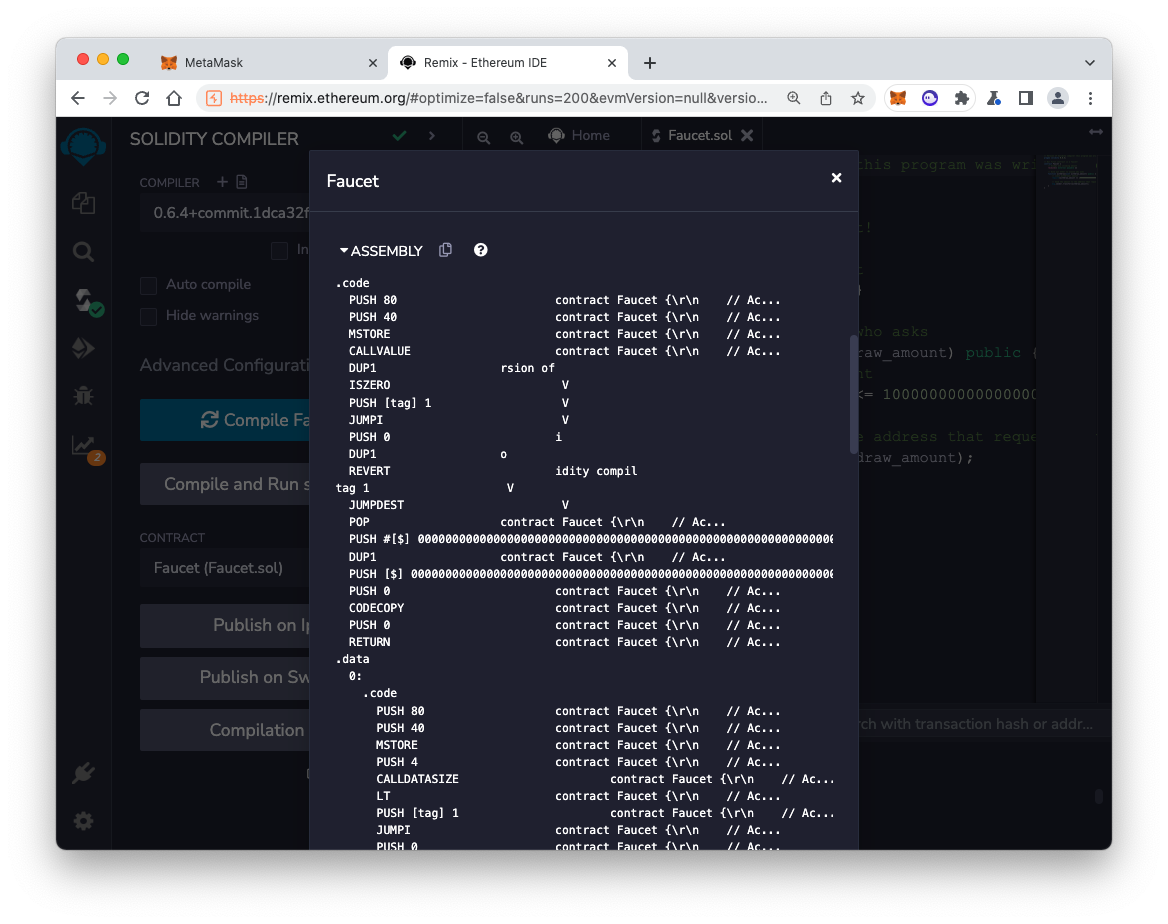This screenshot has width=1168, height=924.
Task: Open the Remix settings gear icon
Action: click(84, 821)
